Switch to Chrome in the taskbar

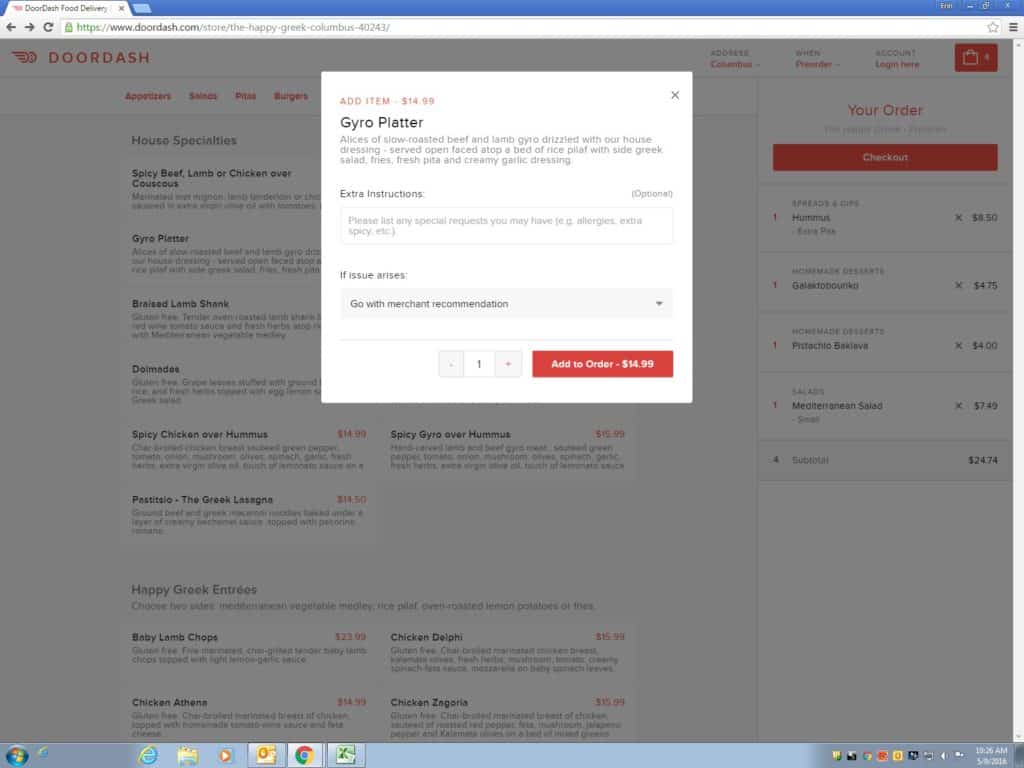point(304,756)
